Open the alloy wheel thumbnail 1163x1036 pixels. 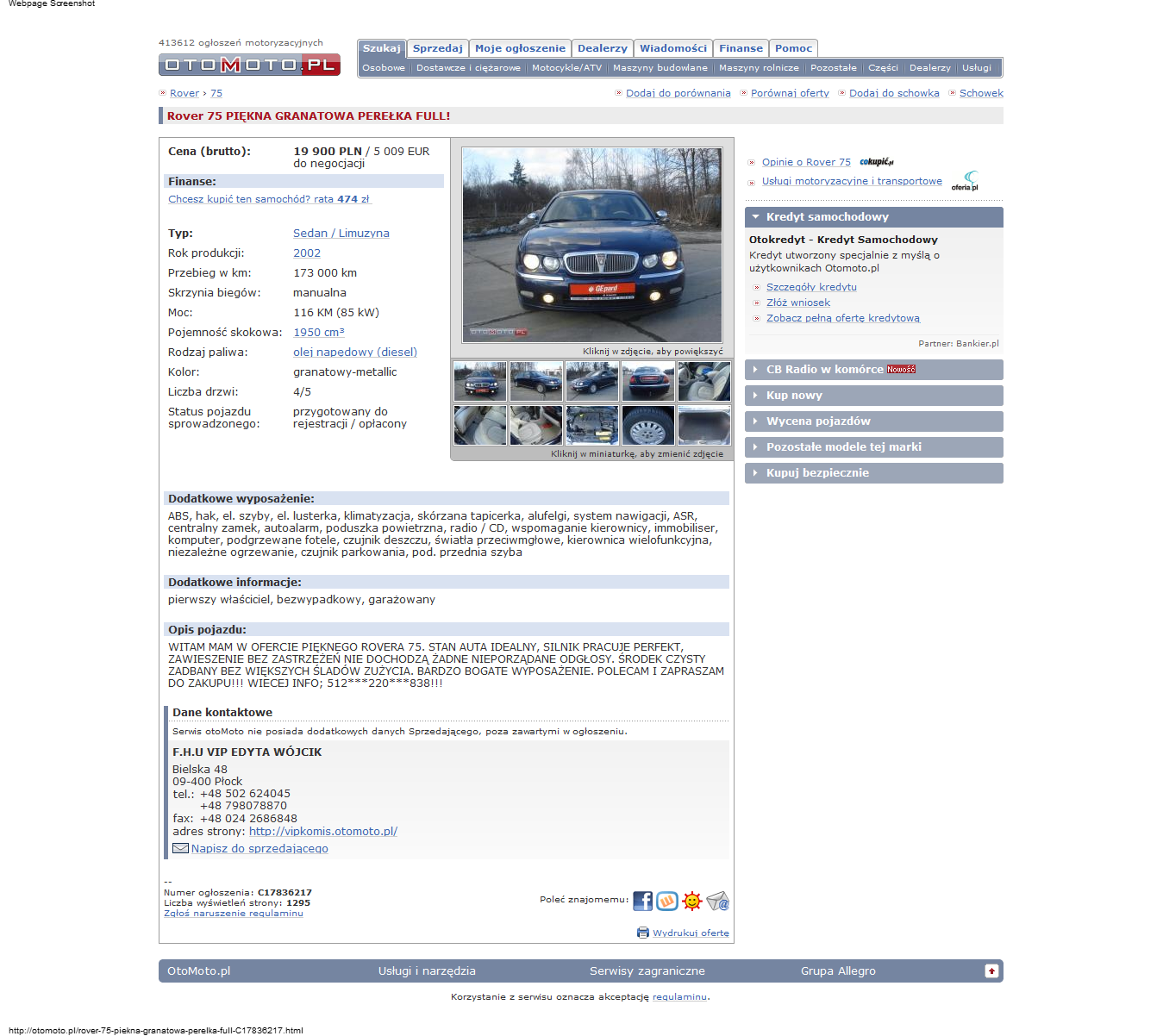(648, 425)
